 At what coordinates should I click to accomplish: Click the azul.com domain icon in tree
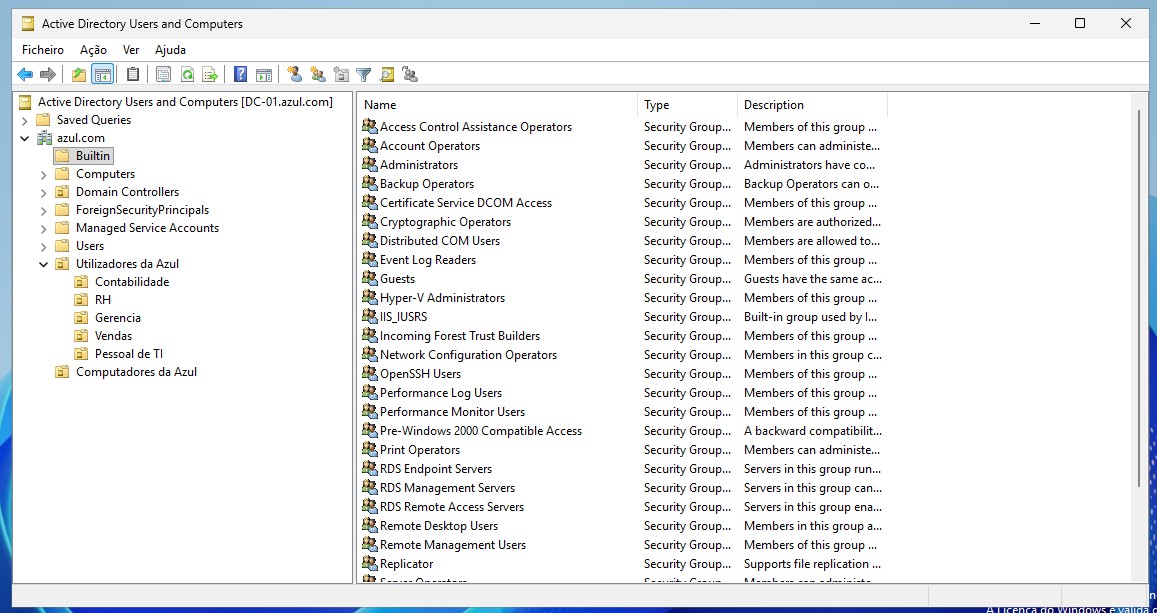44,138
